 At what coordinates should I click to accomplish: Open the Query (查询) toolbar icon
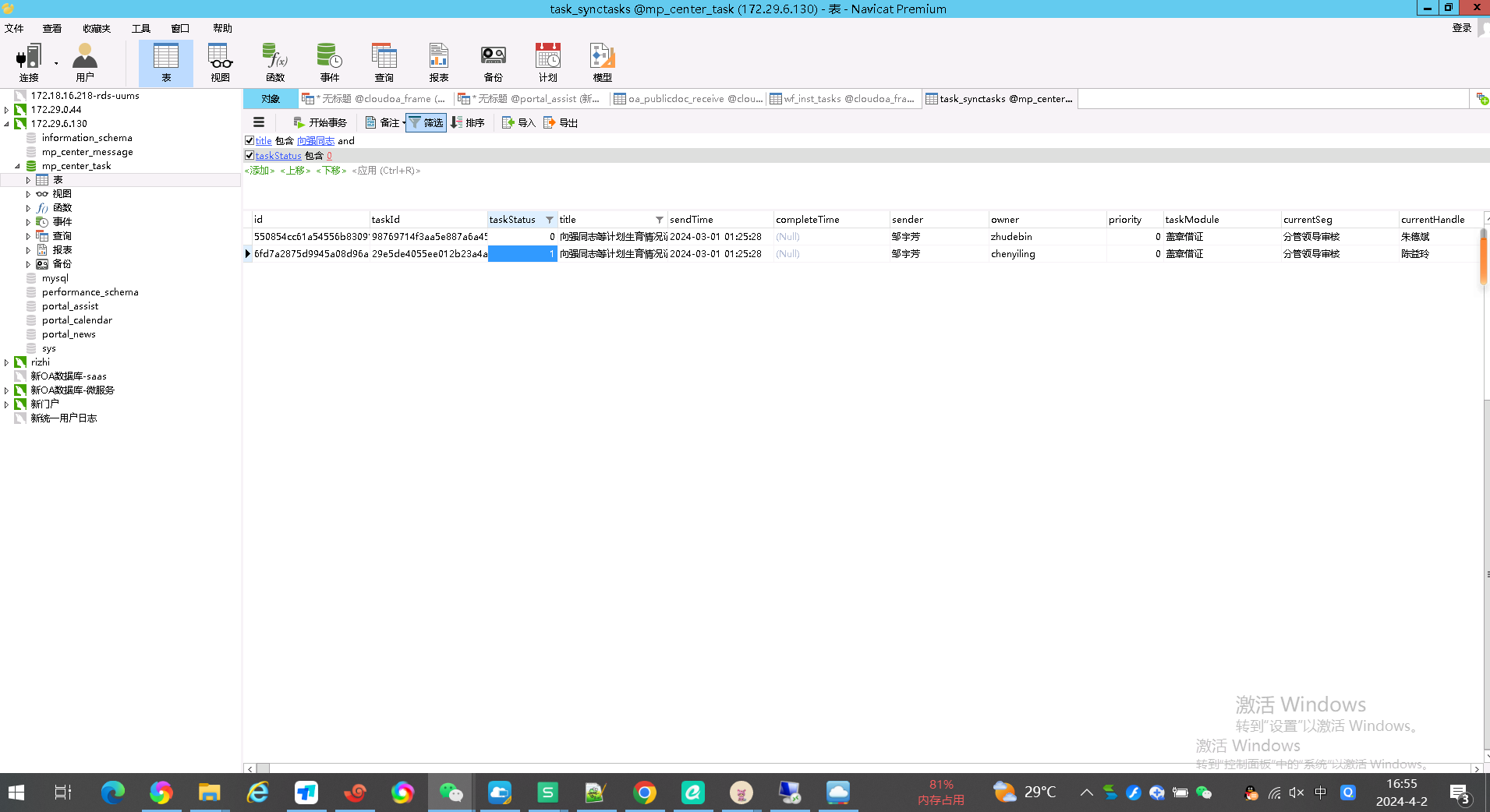pyautogui.click(x=384, y=62)
